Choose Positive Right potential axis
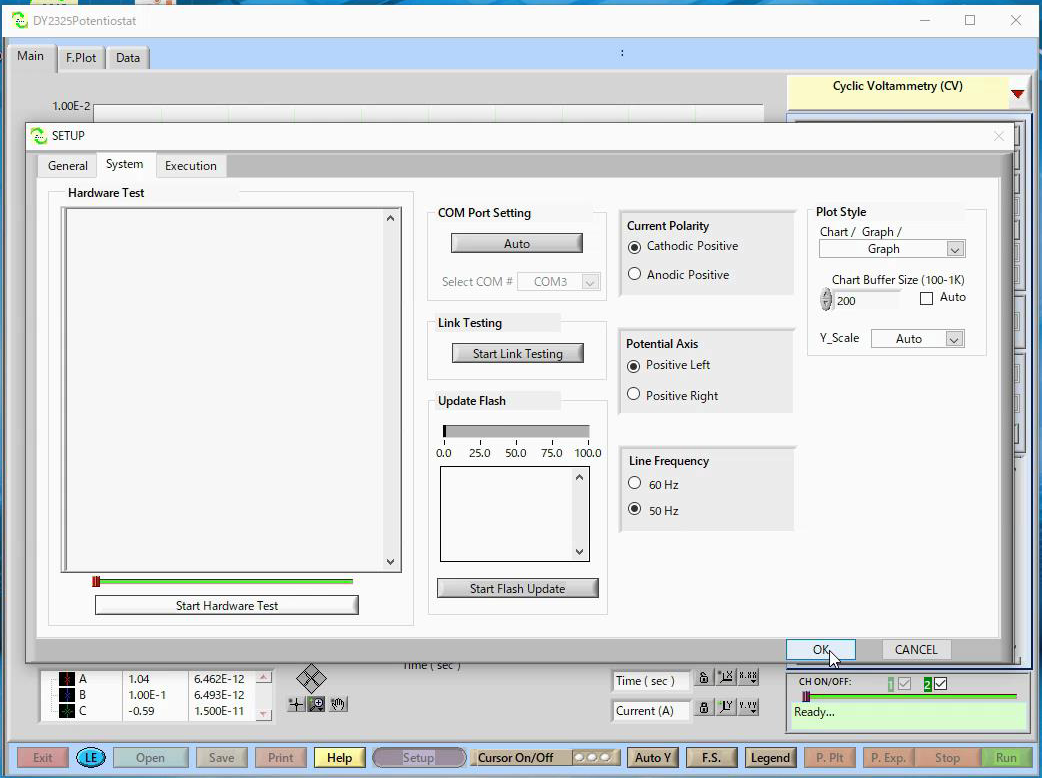This screenshot has width=1042, height=778. coord(634,395)
